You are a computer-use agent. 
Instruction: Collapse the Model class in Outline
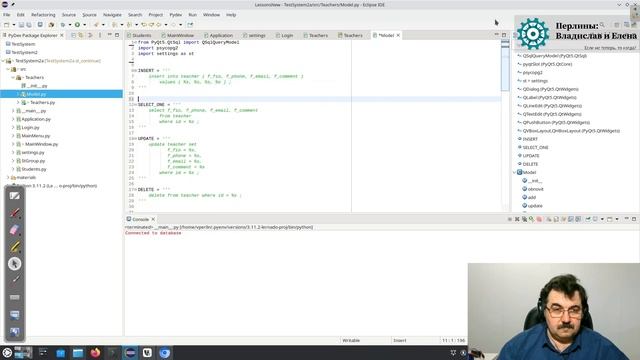[x=514, y=173]
